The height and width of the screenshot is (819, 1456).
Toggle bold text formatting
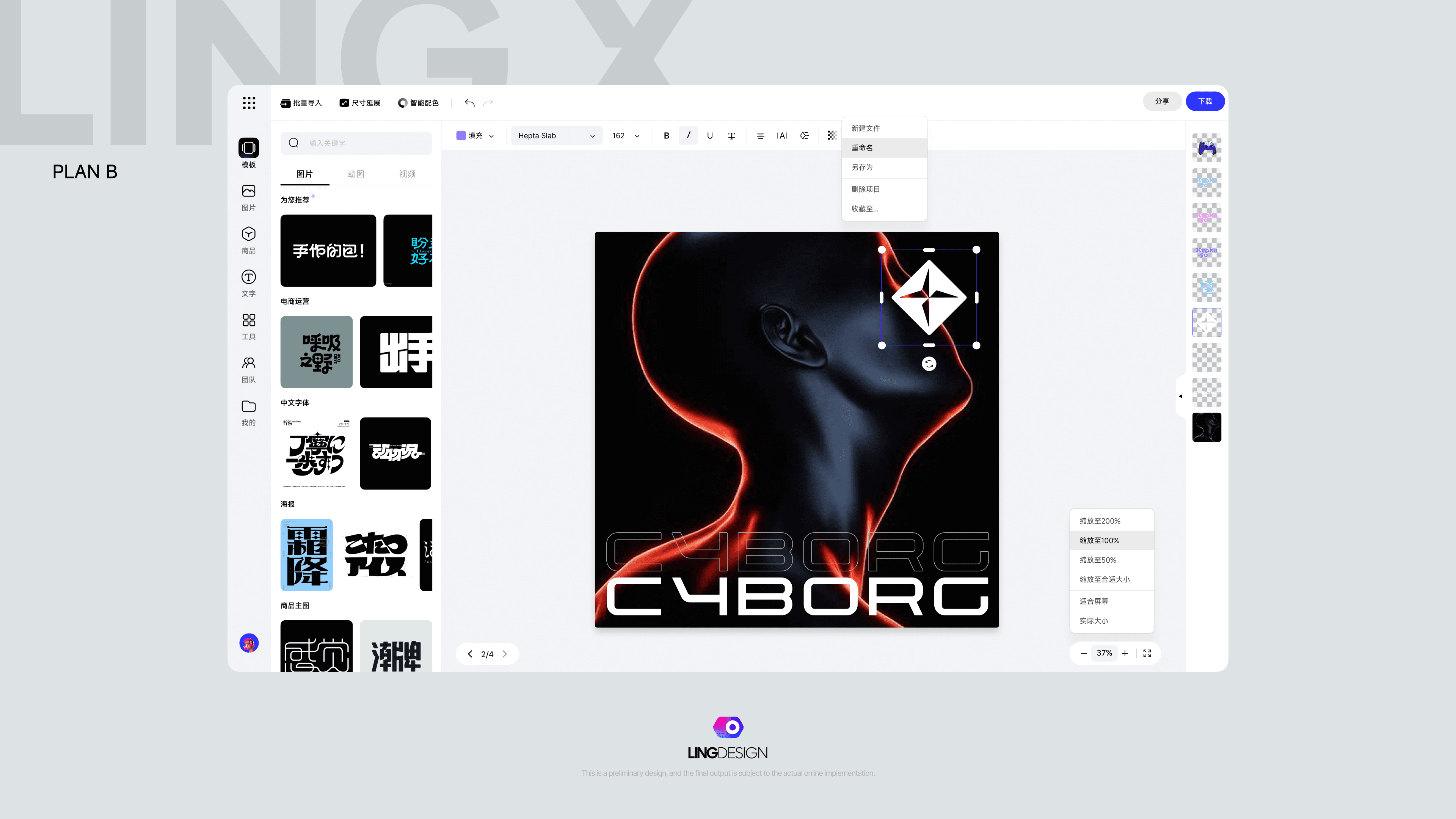click(x=667, y=136)
